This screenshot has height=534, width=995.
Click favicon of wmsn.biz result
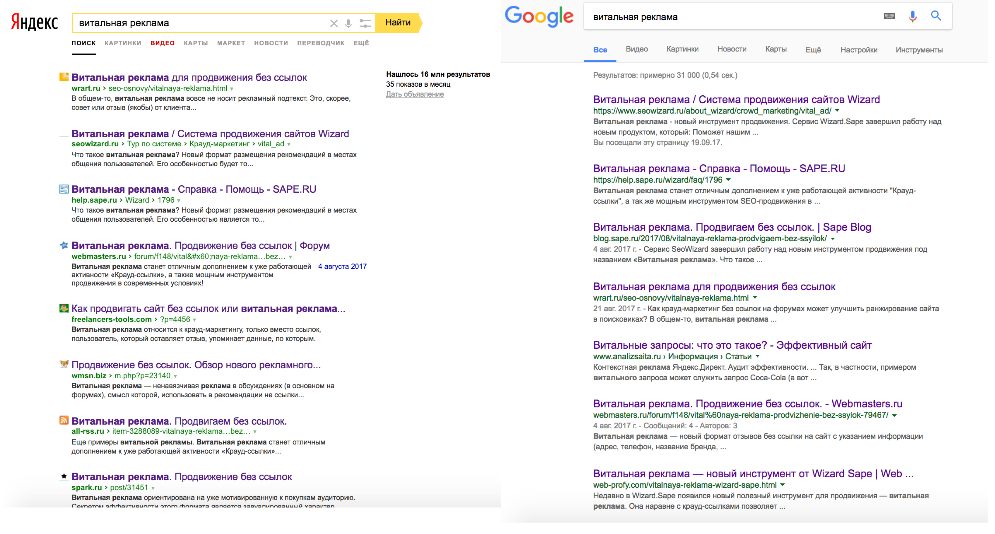(64, 364)
